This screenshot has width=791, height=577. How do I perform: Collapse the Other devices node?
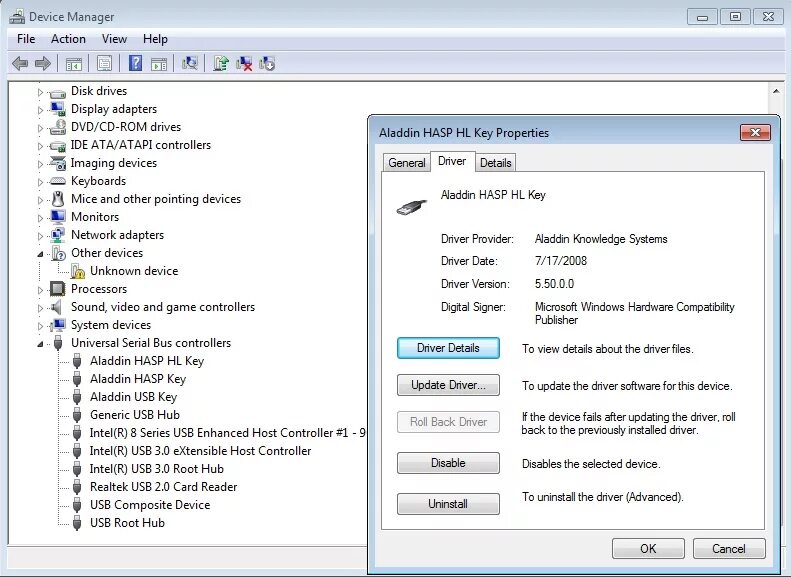tap(40, 254)
